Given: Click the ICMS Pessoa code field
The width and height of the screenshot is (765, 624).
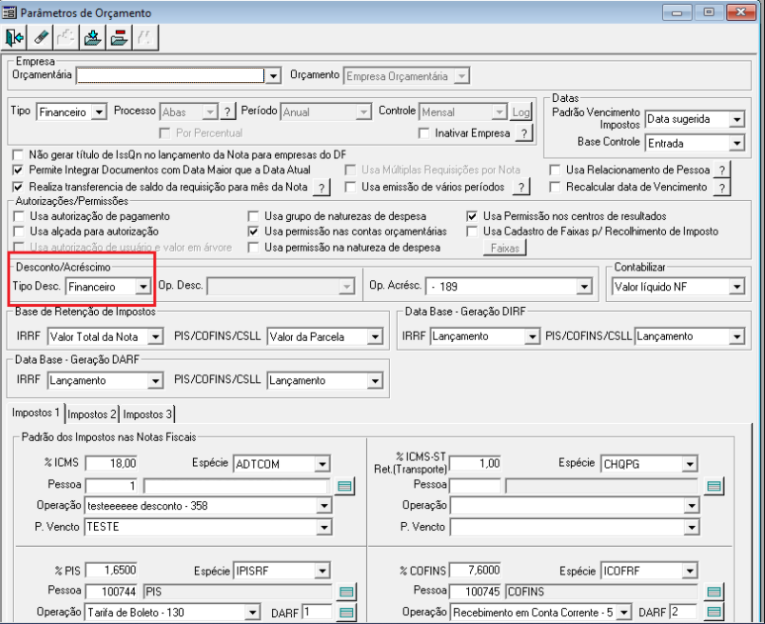Looking at the screenshot, I should (x=112, y=486).
